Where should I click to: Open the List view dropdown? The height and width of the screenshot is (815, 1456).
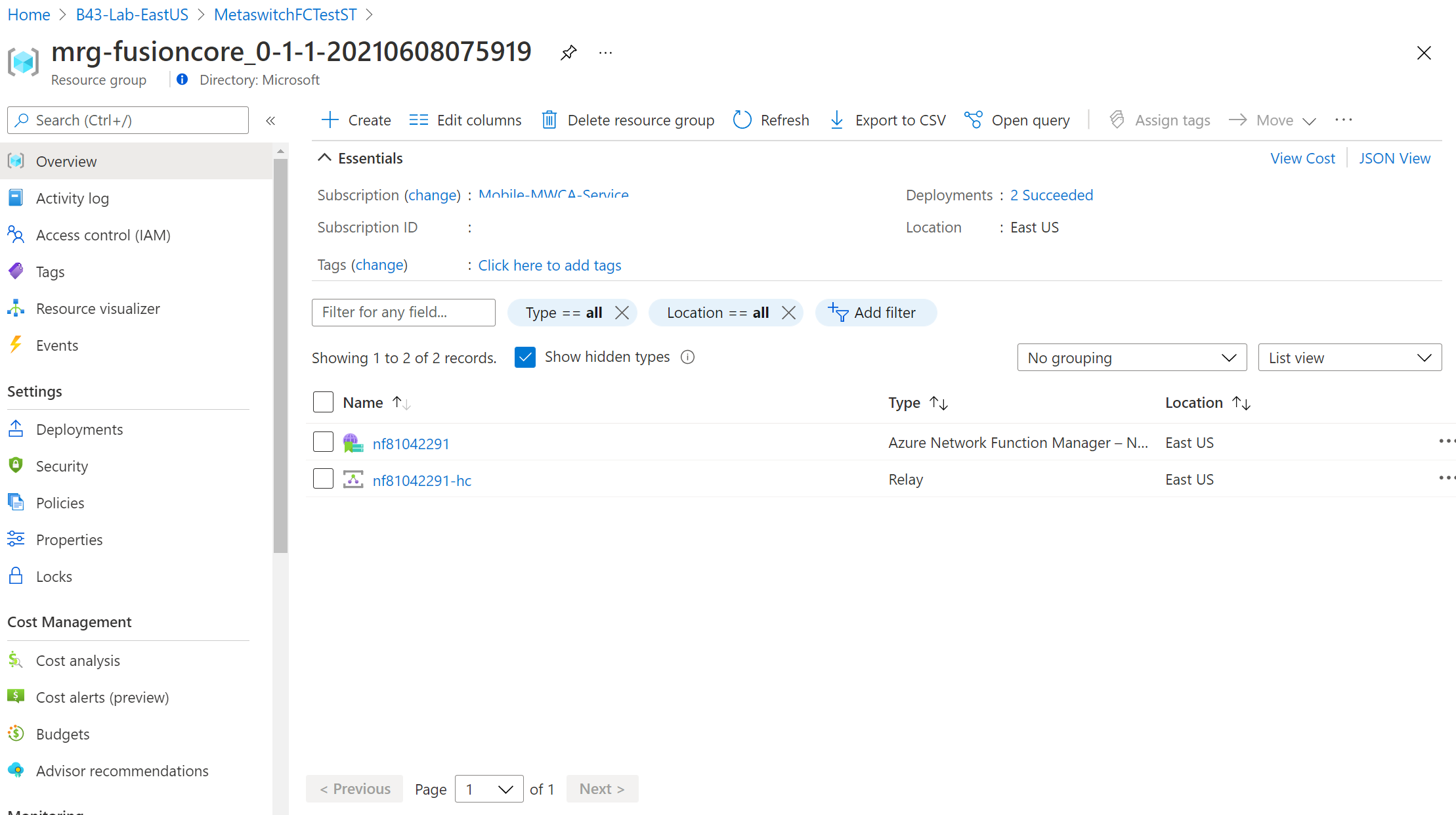pyautogui.click(x=1349, y=358)
